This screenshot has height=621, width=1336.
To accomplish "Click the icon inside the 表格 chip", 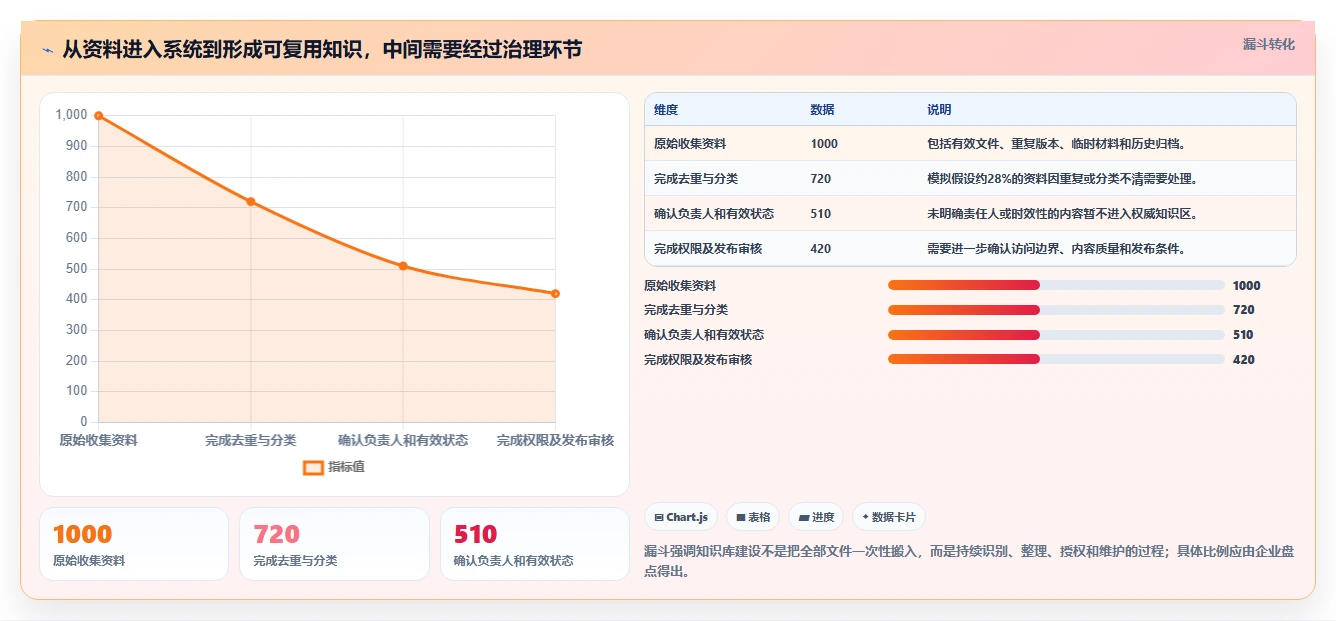I will [x=741, y=518].
